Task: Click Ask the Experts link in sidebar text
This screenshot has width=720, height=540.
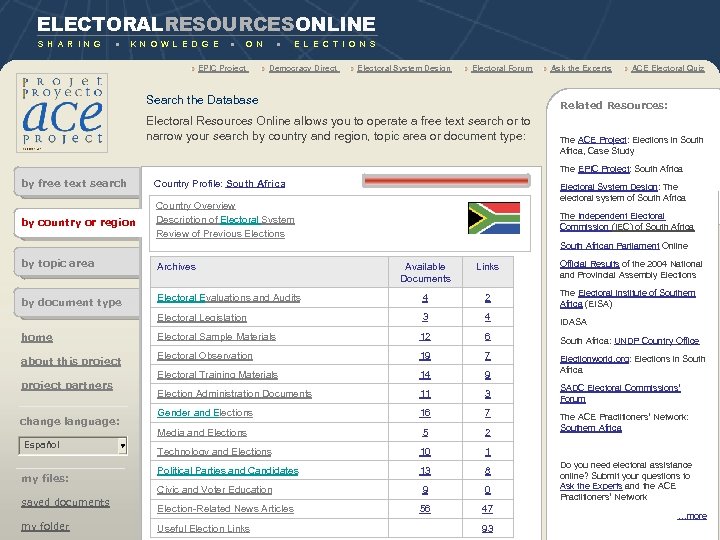Action: point(591,486)
